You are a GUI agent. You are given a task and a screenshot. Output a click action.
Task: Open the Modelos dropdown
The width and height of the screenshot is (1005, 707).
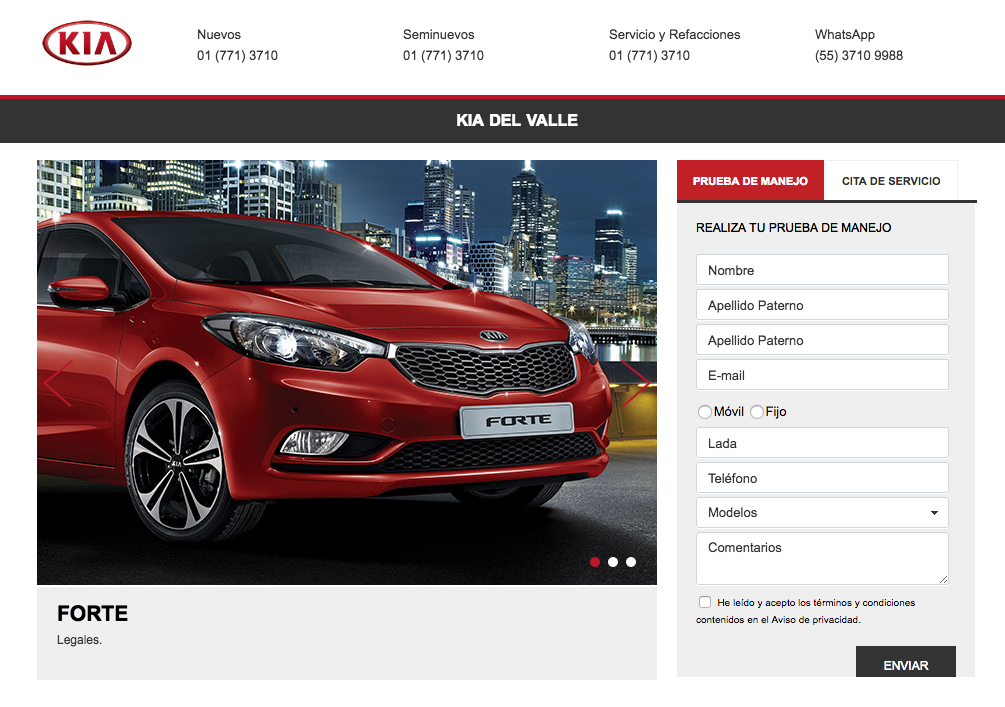822,513
